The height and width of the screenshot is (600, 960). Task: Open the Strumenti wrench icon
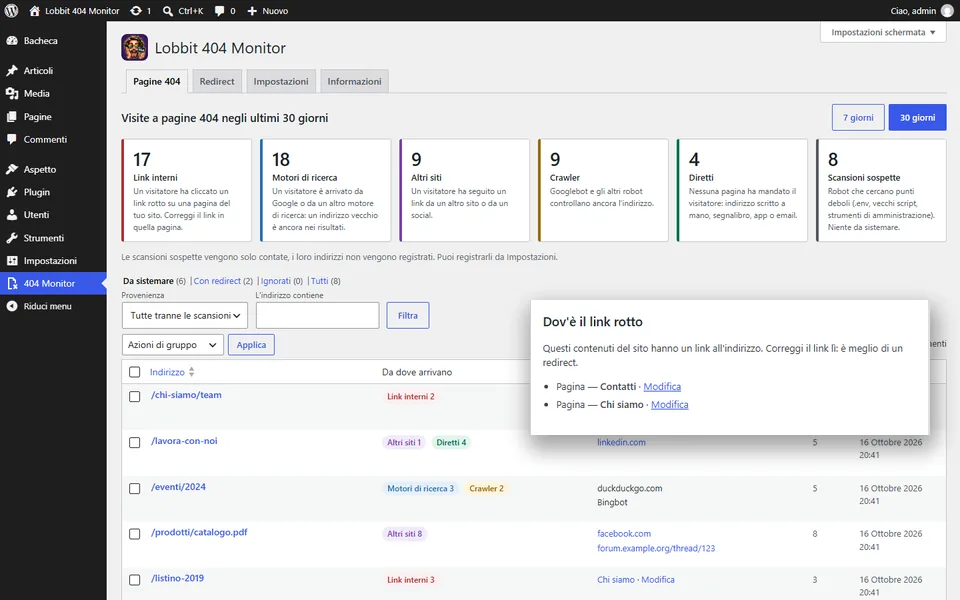click(12, 238)
